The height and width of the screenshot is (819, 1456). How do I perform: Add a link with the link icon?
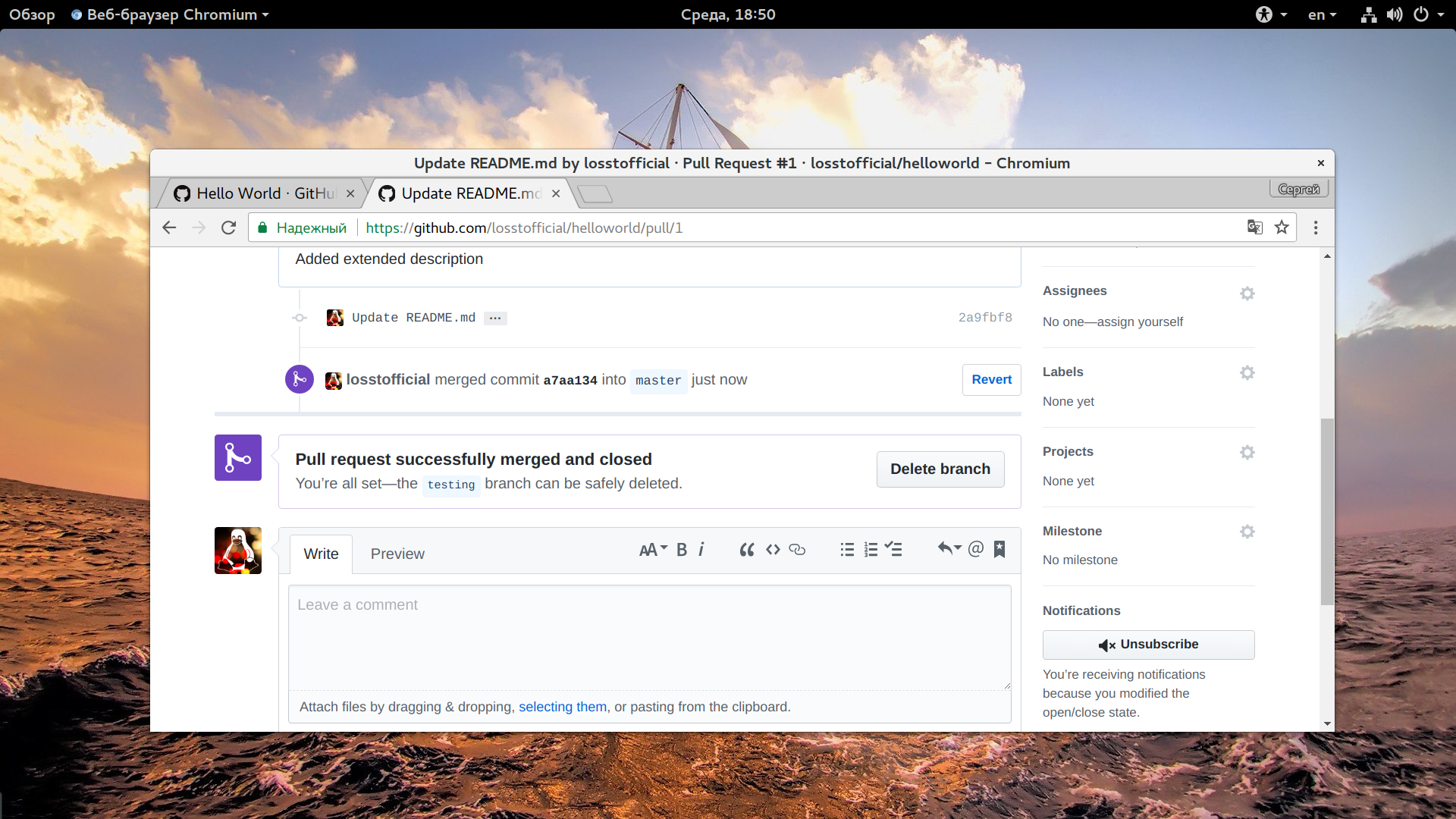point(797,550)
